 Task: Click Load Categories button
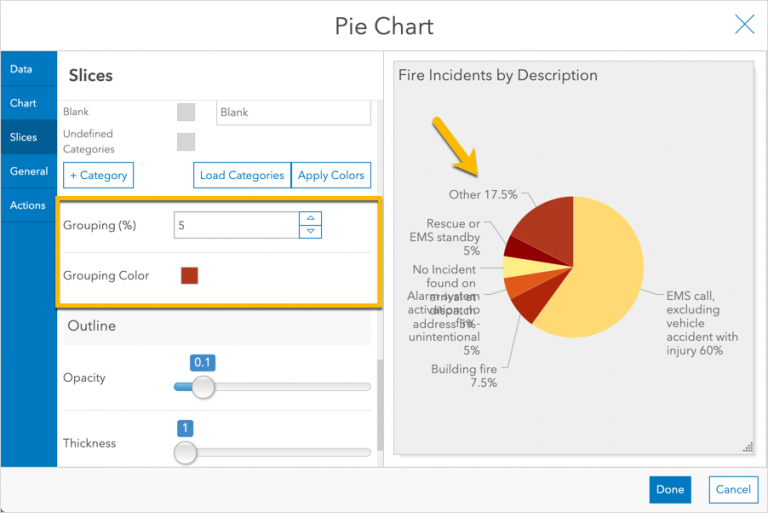click(242, 175)
